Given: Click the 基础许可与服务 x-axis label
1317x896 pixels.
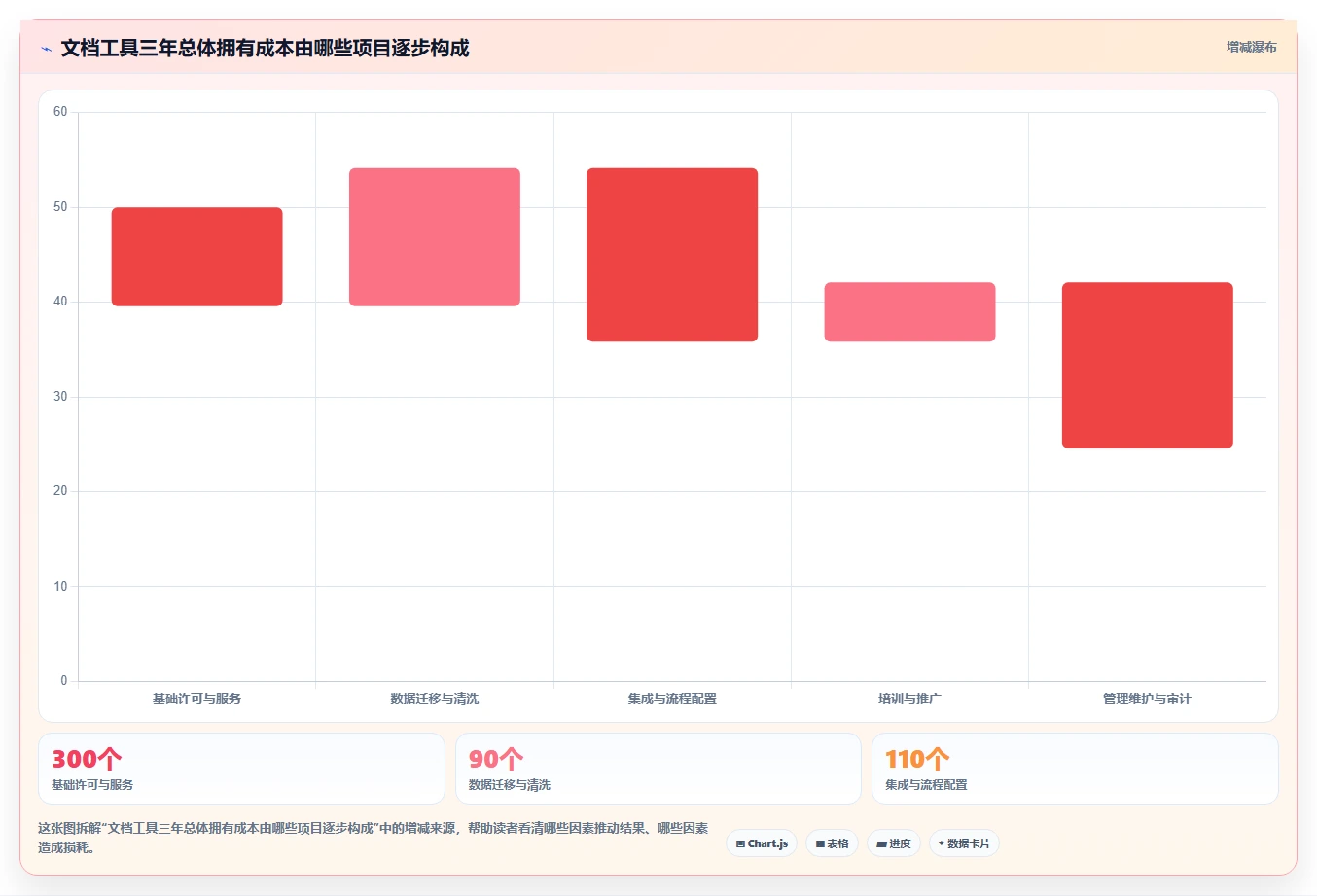Looking at the screenshot, I should click(197, 699).
